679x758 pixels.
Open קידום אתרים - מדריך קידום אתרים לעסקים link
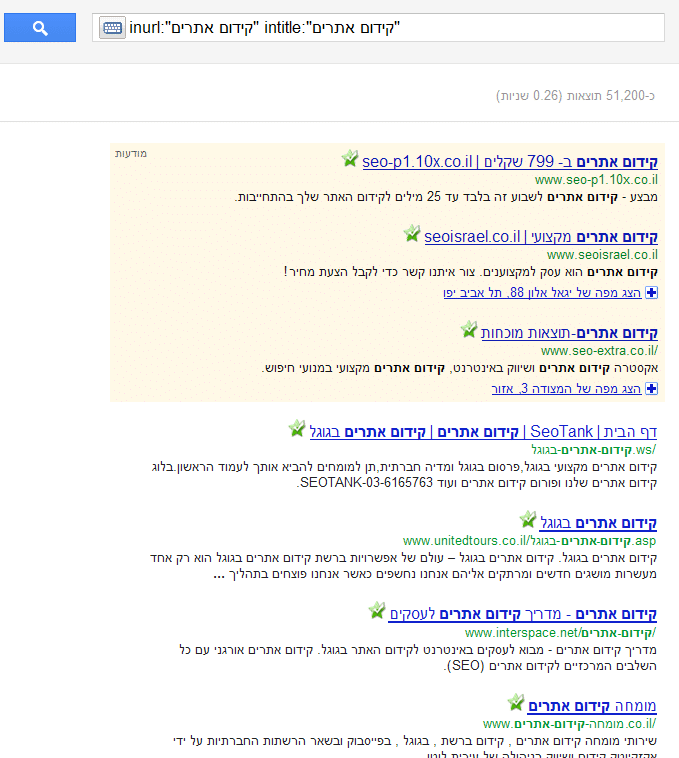(x=523, y=614)
